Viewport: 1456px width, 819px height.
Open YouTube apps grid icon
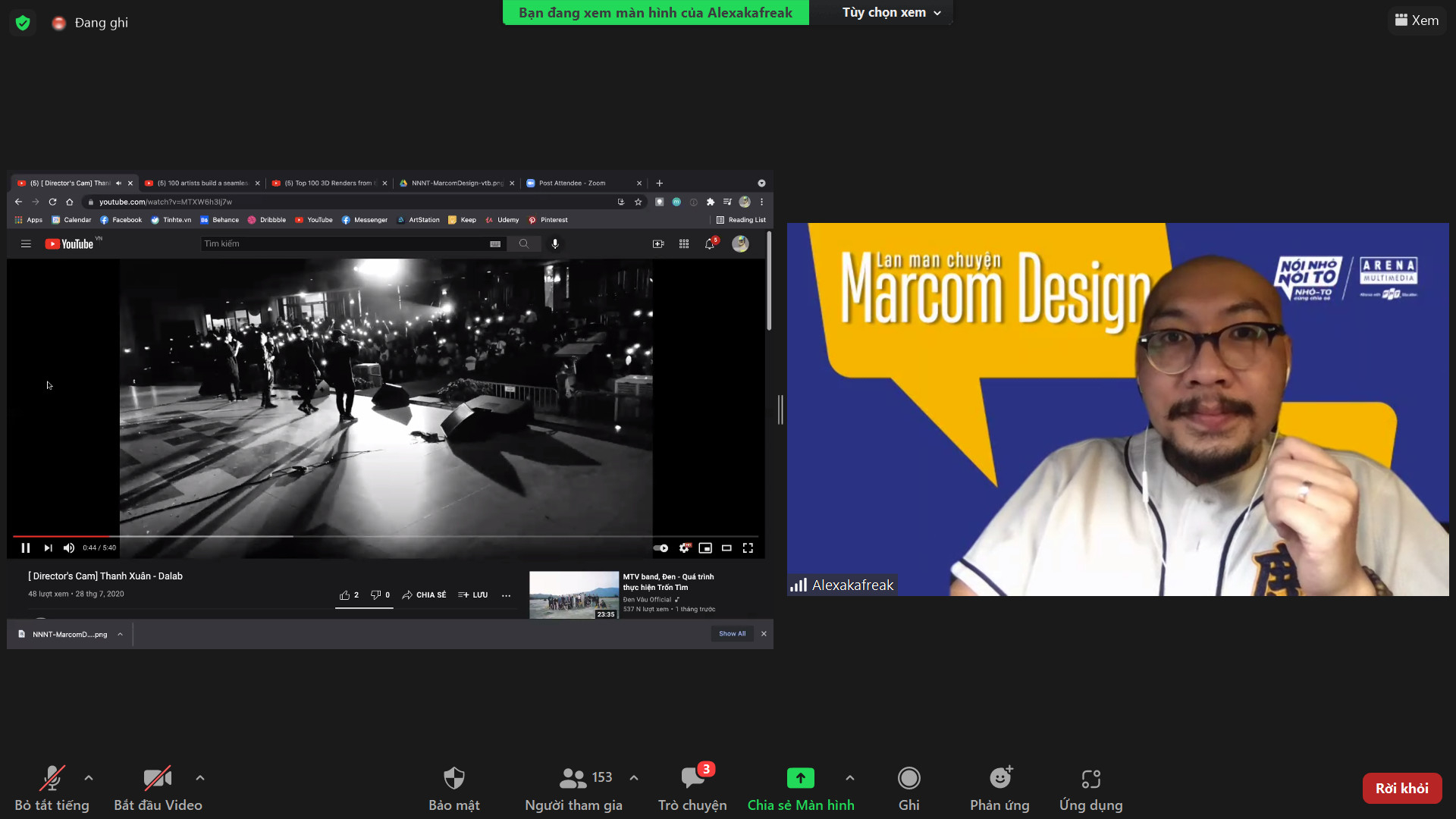684,243
